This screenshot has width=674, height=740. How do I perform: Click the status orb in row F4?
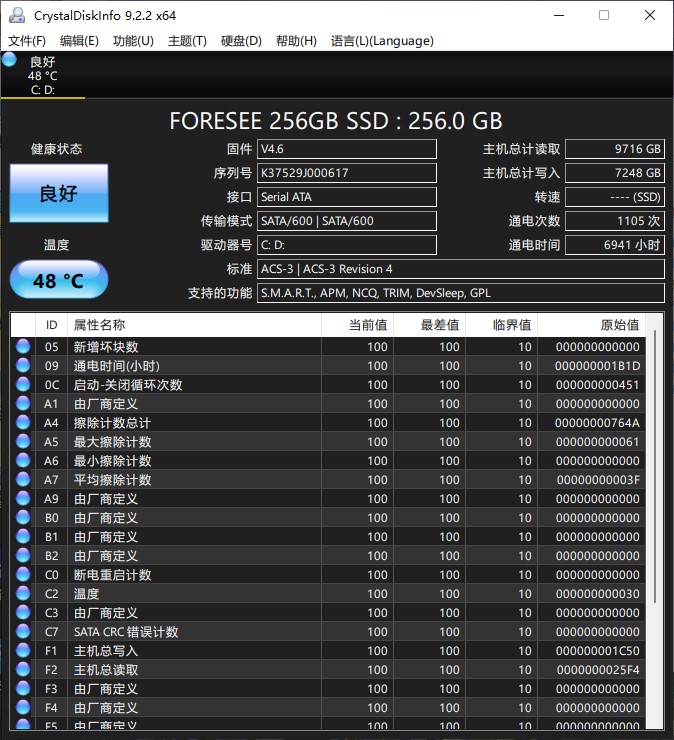23,707
